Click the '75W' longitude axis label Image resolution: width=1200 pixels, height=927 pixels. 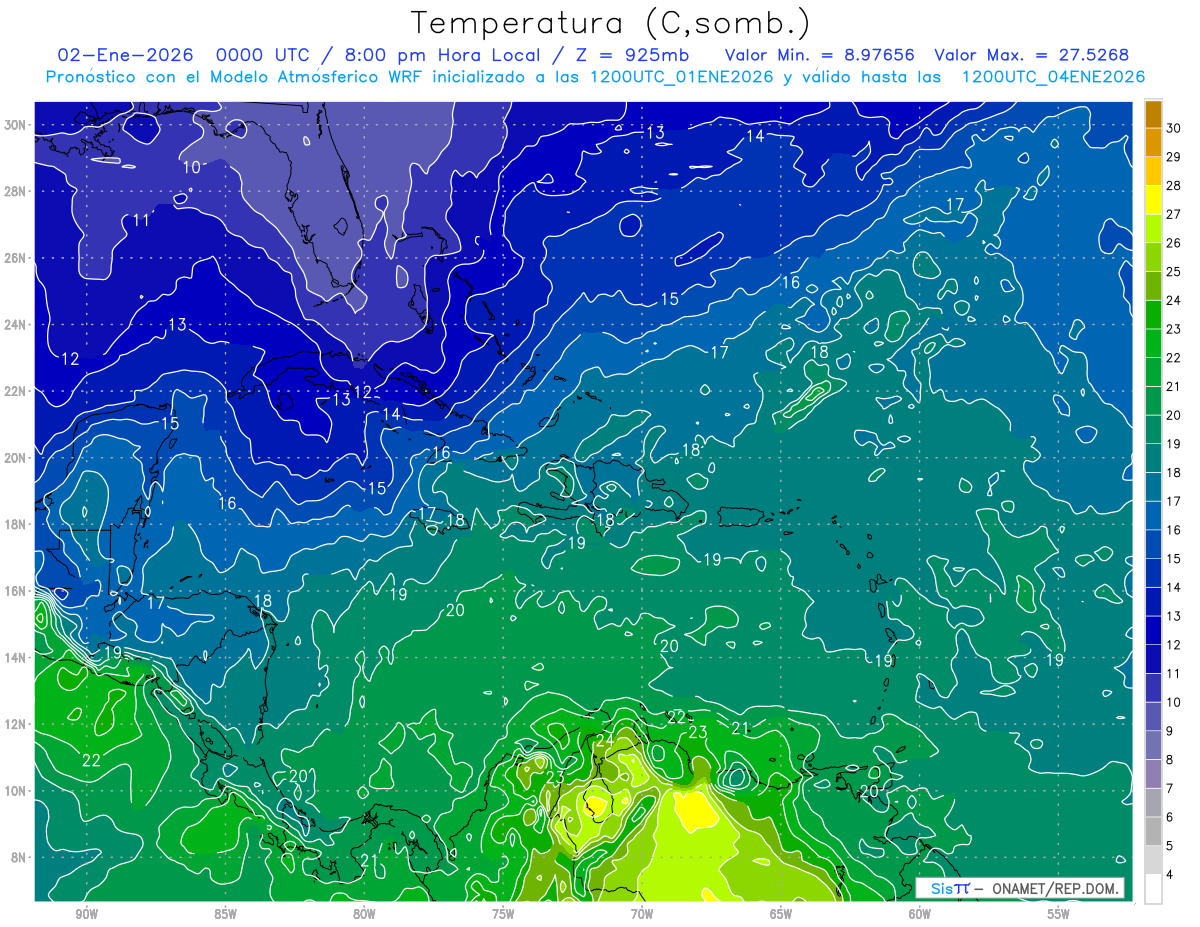click(x=503, y=915)
